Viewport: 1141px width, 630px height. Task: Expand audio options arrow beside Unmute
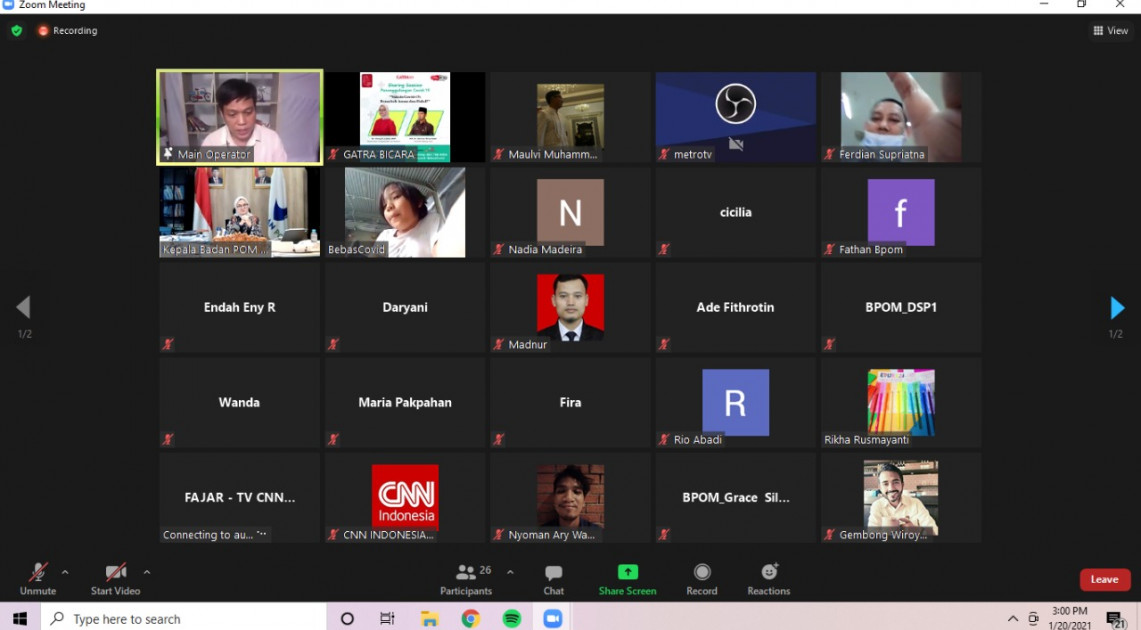click(65, 573)
